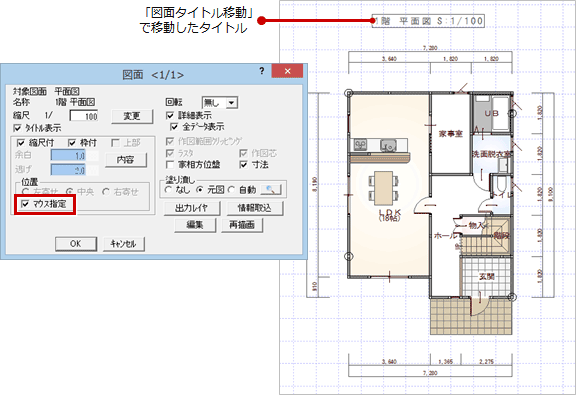This screenshot has height=395, width=576.
Task: Click the moved drawing title 平面図 S:1/100
Action: pyautogui.click(x=428, y=21)
